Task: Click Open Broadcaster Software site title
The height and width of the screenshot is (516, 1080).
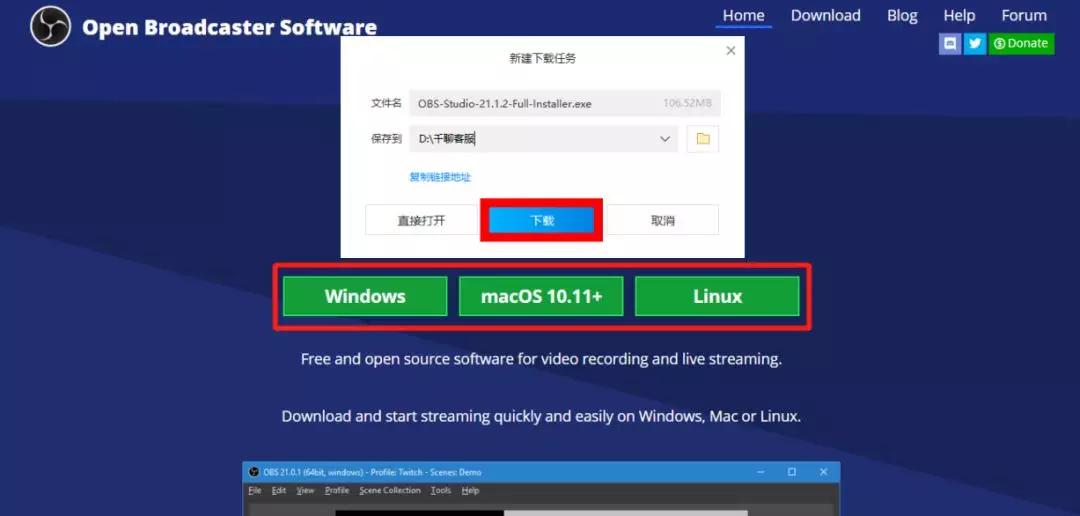Action: coord(229,27)
